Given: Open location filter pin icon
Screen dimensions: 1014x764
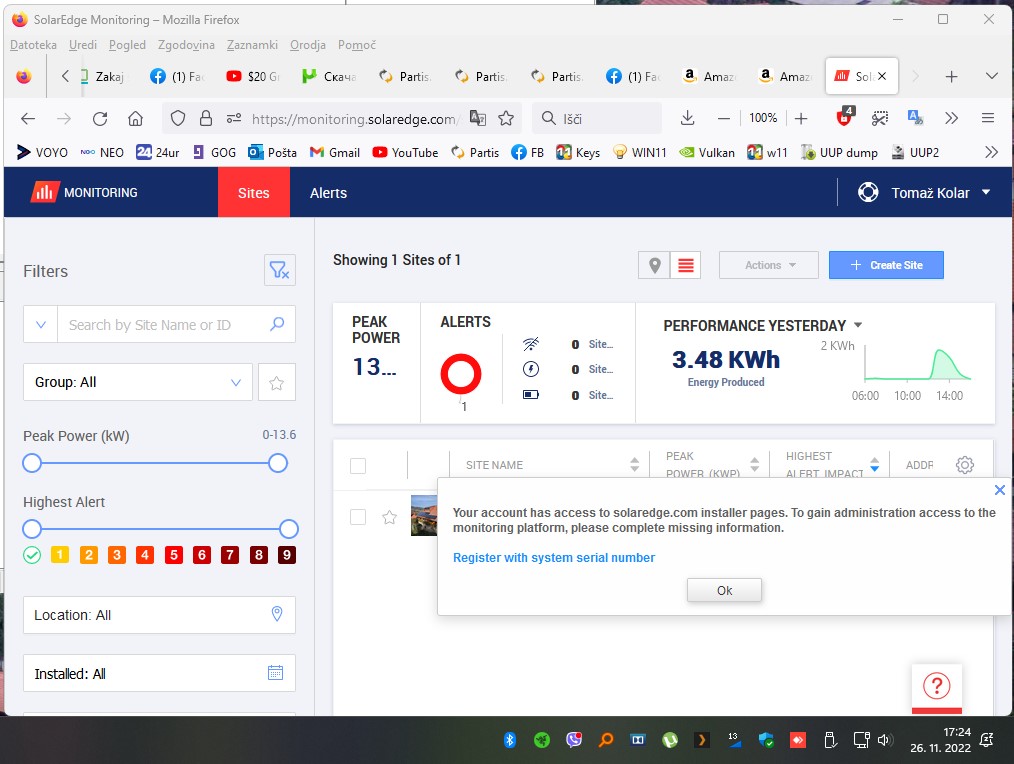Looking at the screenshot, I should click(x=277, y=614).
